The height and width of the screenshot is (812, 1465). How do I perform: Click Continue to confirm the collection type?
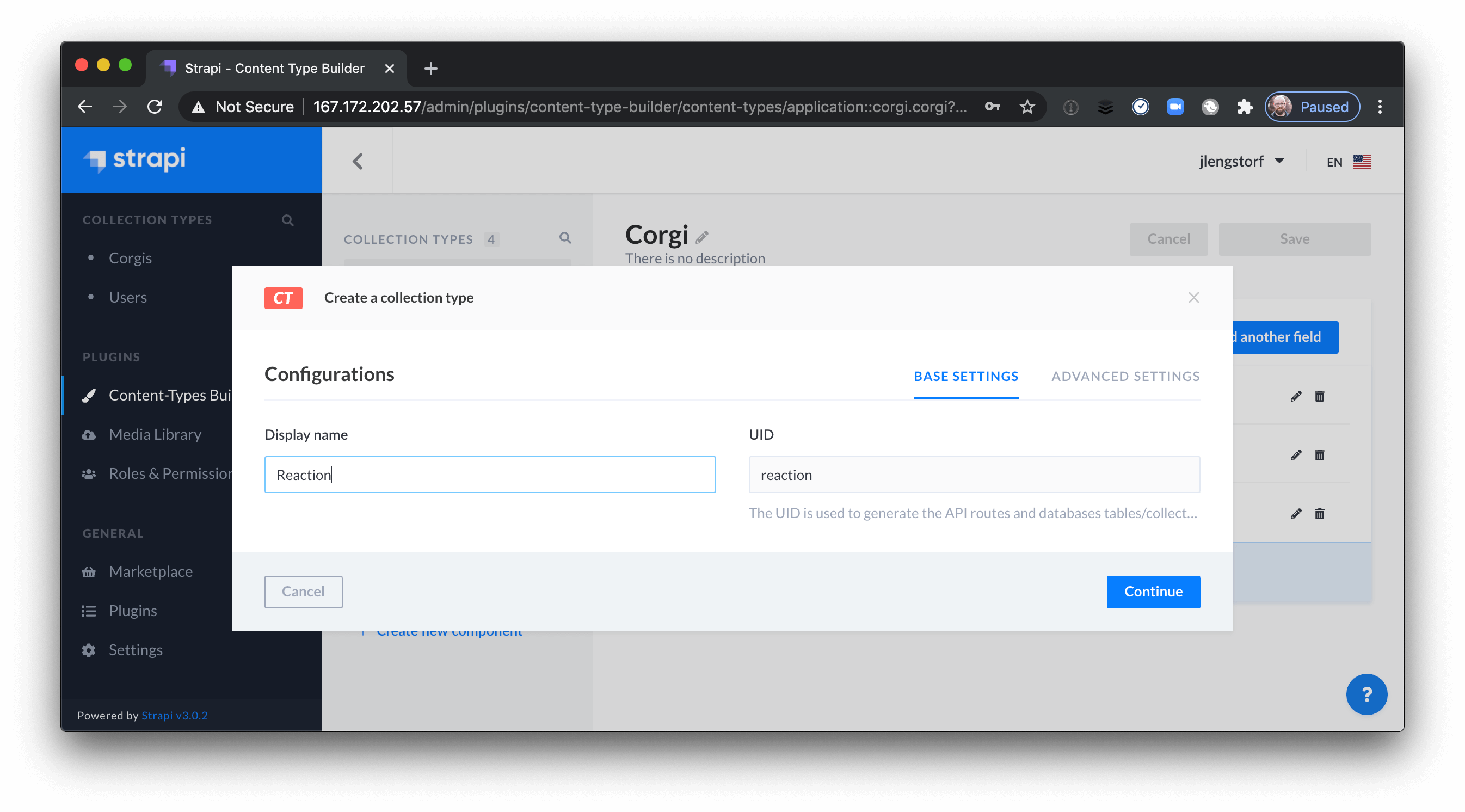pyautogui.click(x=1153, y=592)
